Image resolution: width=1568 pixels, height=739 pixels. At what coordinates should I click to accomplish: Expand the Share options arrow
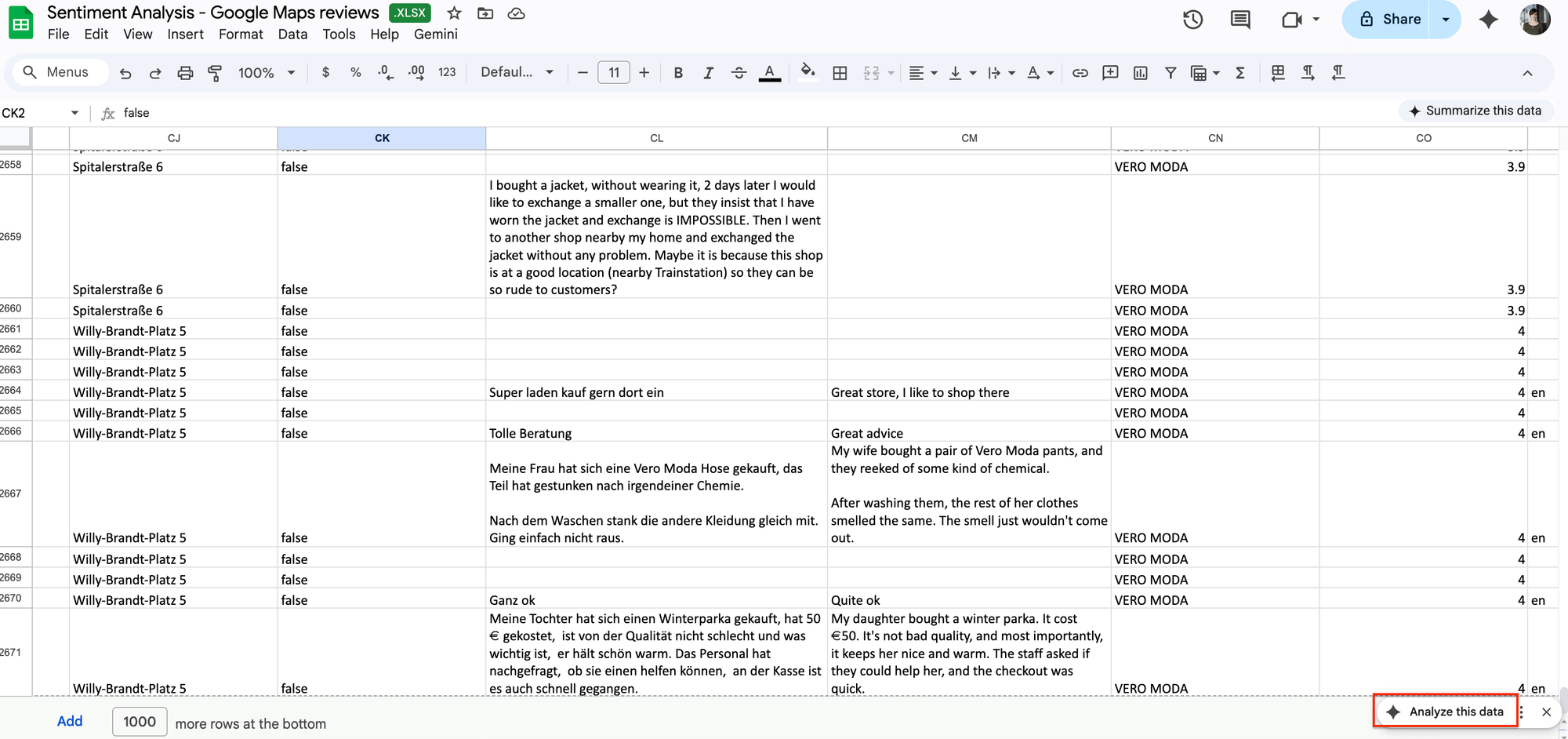pos(1446,20)
